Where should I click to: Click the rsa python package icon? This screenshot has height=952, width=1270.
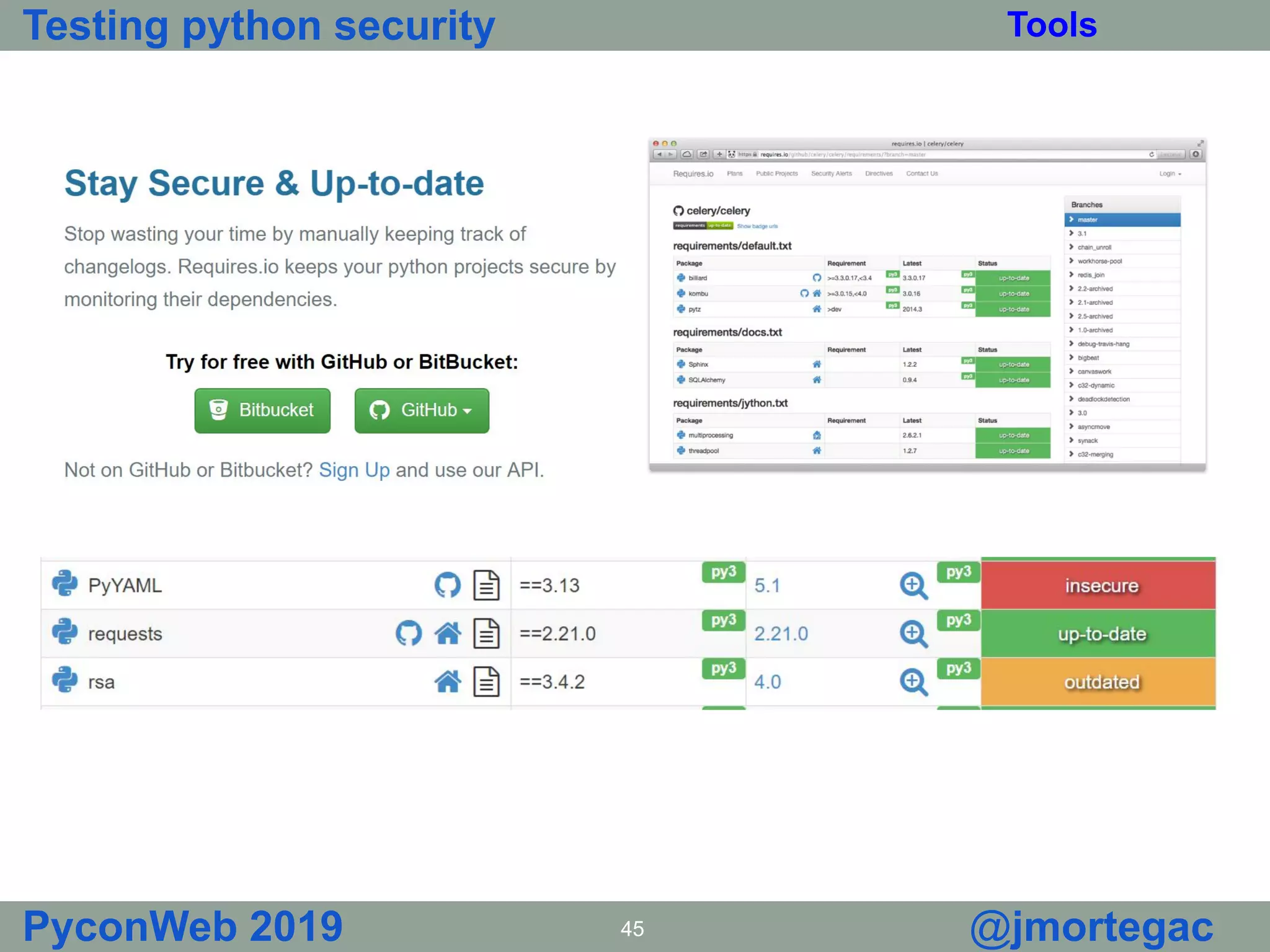[x=64, y=681]
